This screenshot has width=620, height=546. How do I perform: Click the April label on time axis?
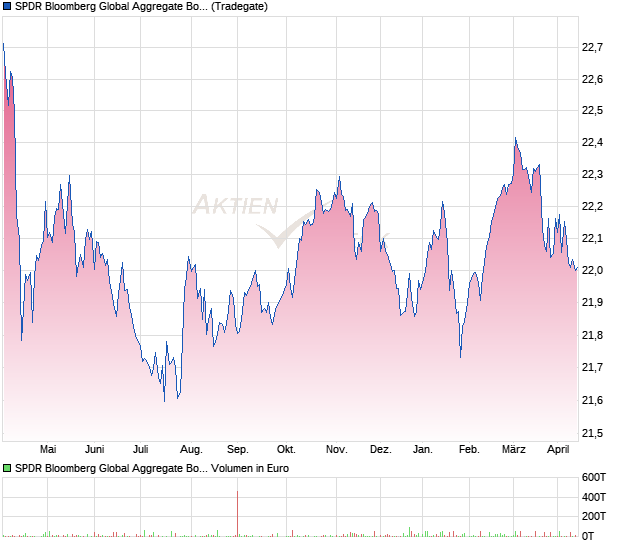point(557,450)
